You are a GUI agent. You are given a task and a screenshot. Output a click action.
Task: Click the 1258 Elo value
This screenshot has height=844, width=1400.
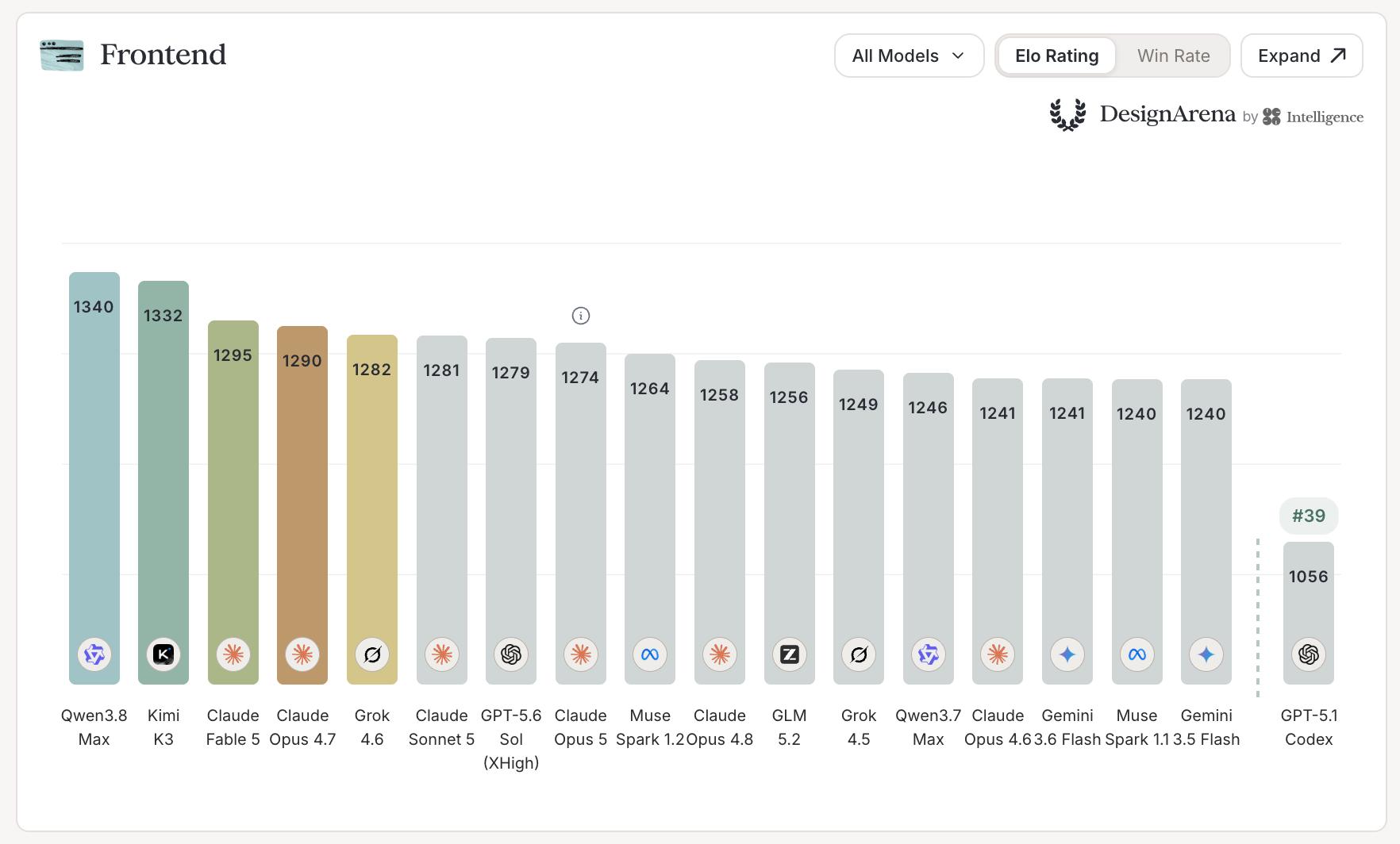(x=720, y=395)
